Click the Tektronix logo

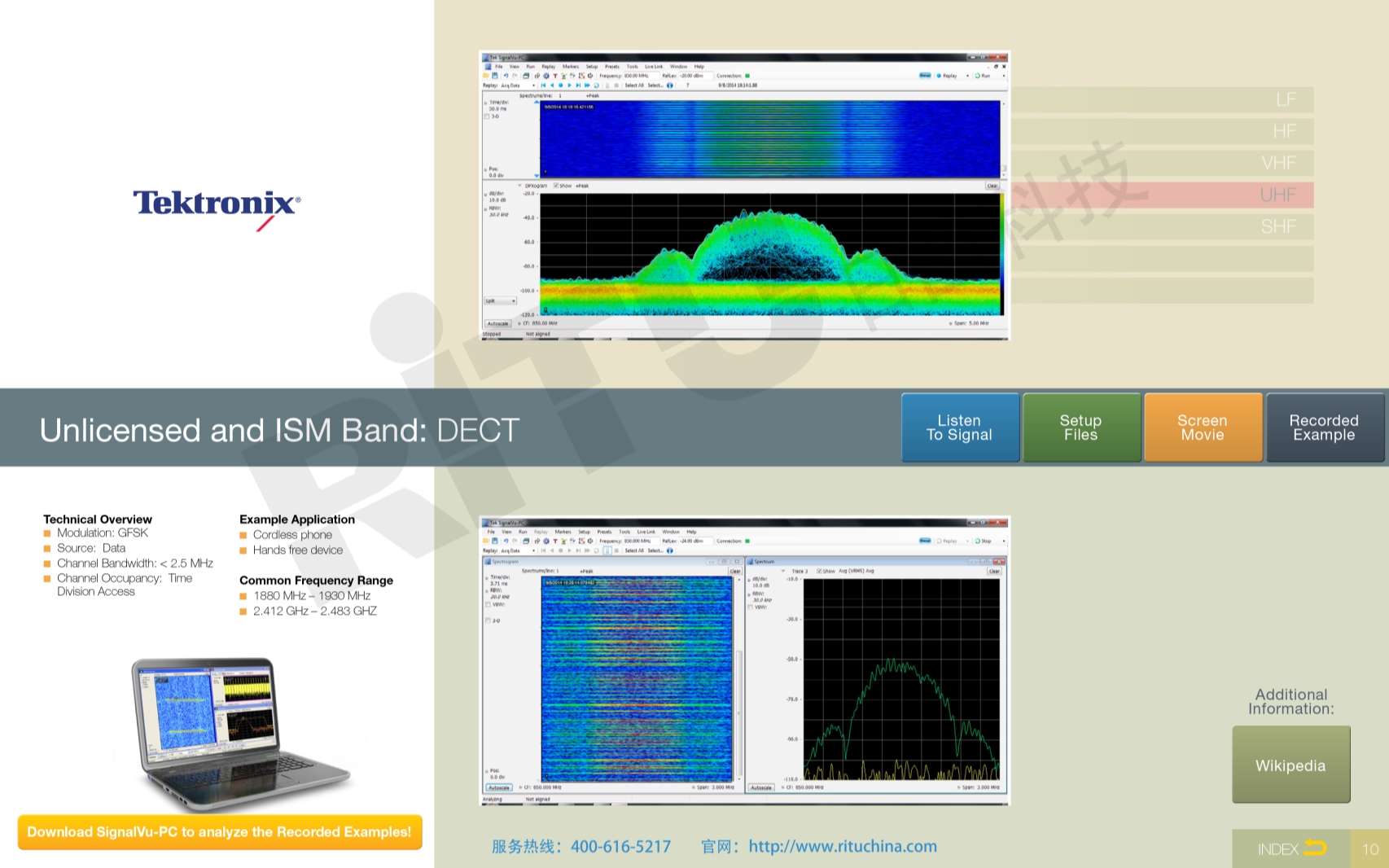(x=217, y=205)
